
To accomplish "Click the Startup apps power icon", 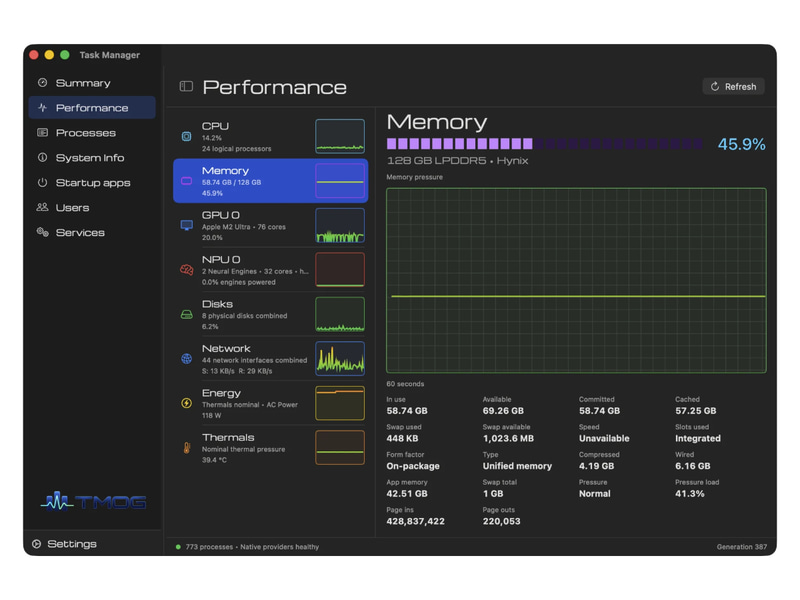I will coord(42,183).
